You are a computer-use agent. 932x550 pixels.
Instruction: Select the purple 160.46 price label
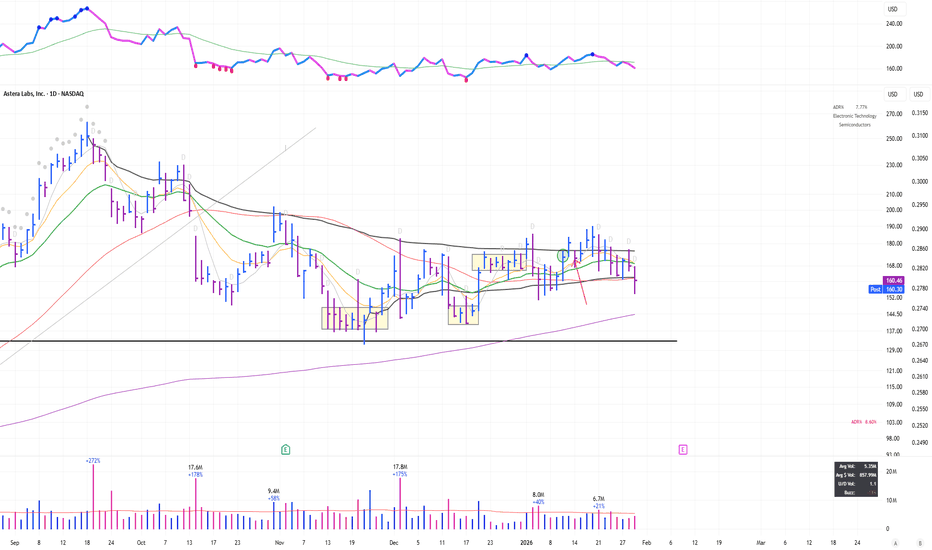tap(893, 281)
